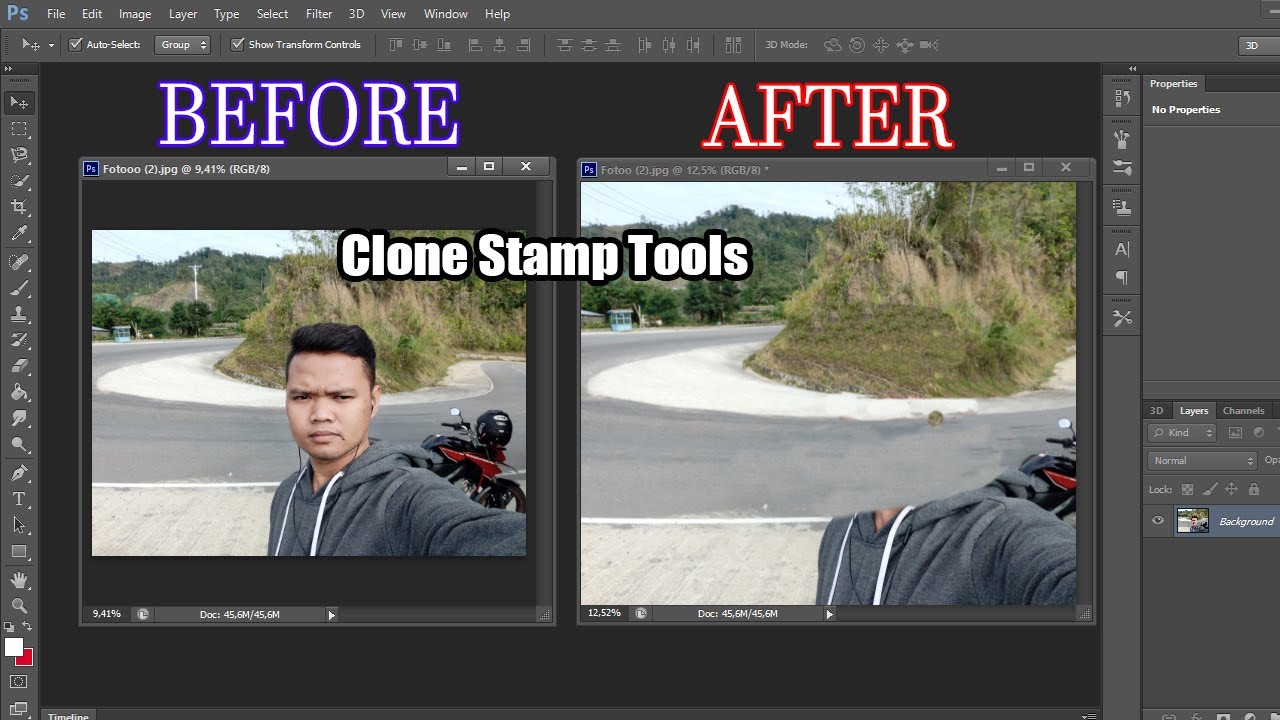Open the Auto-Select Group dropdown

coord(182,45)
